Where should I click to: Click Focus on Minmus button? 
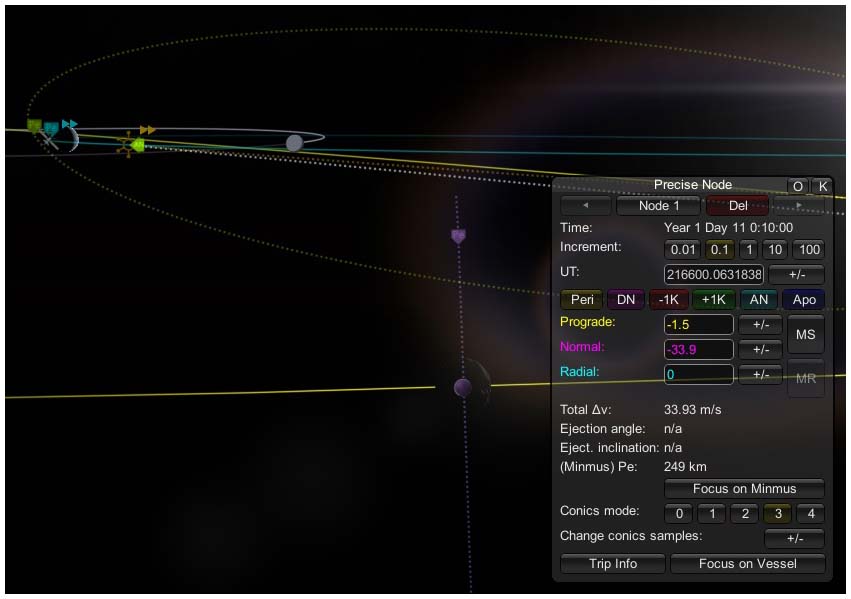click(x=744, y=488)
